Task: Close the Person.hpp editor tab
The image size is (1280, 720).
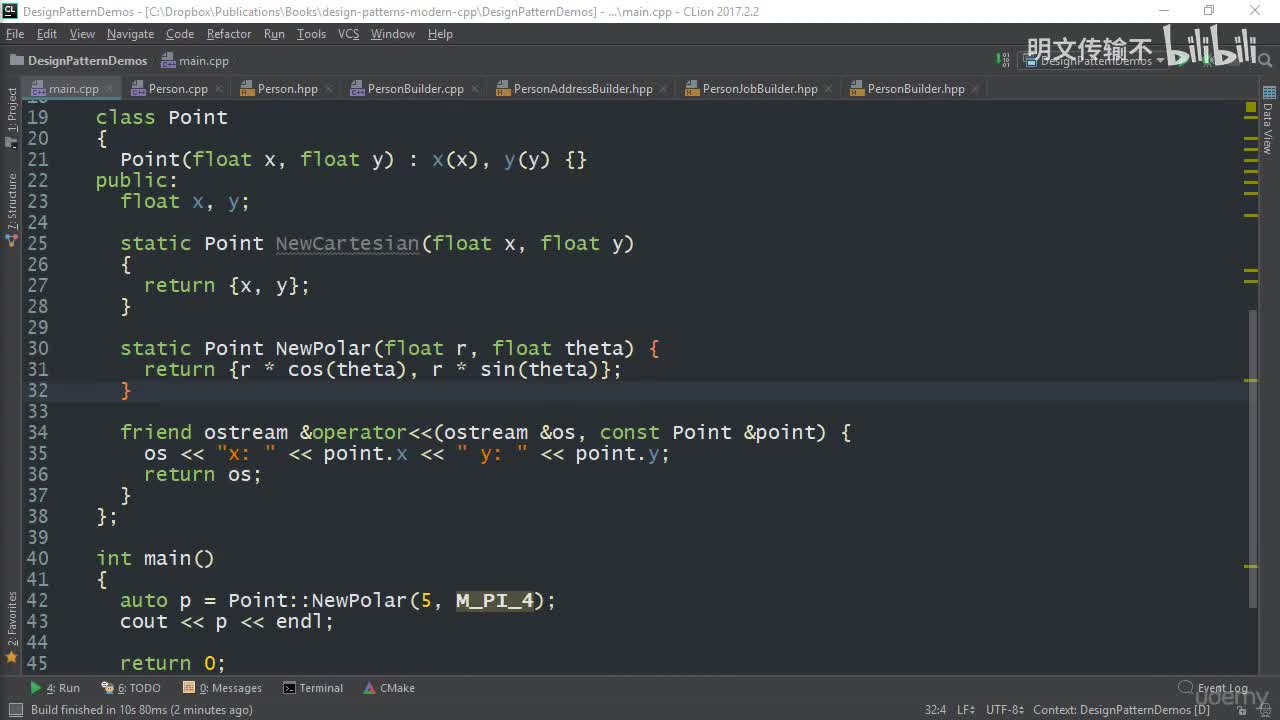Action: coord(327,89)
